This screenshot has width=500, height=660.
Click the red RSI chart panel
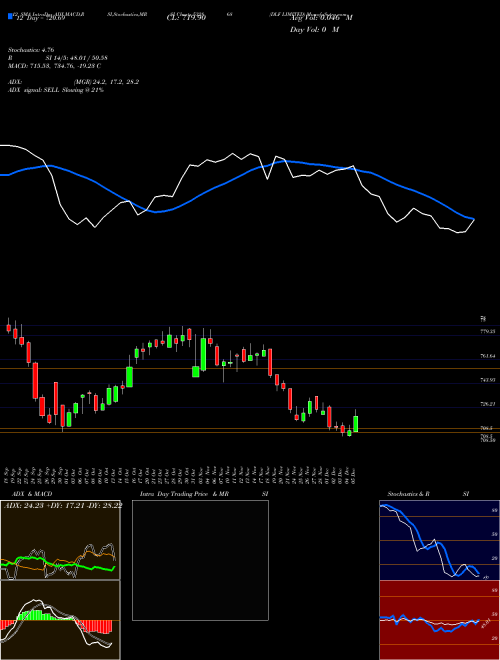tap(439, 620)
